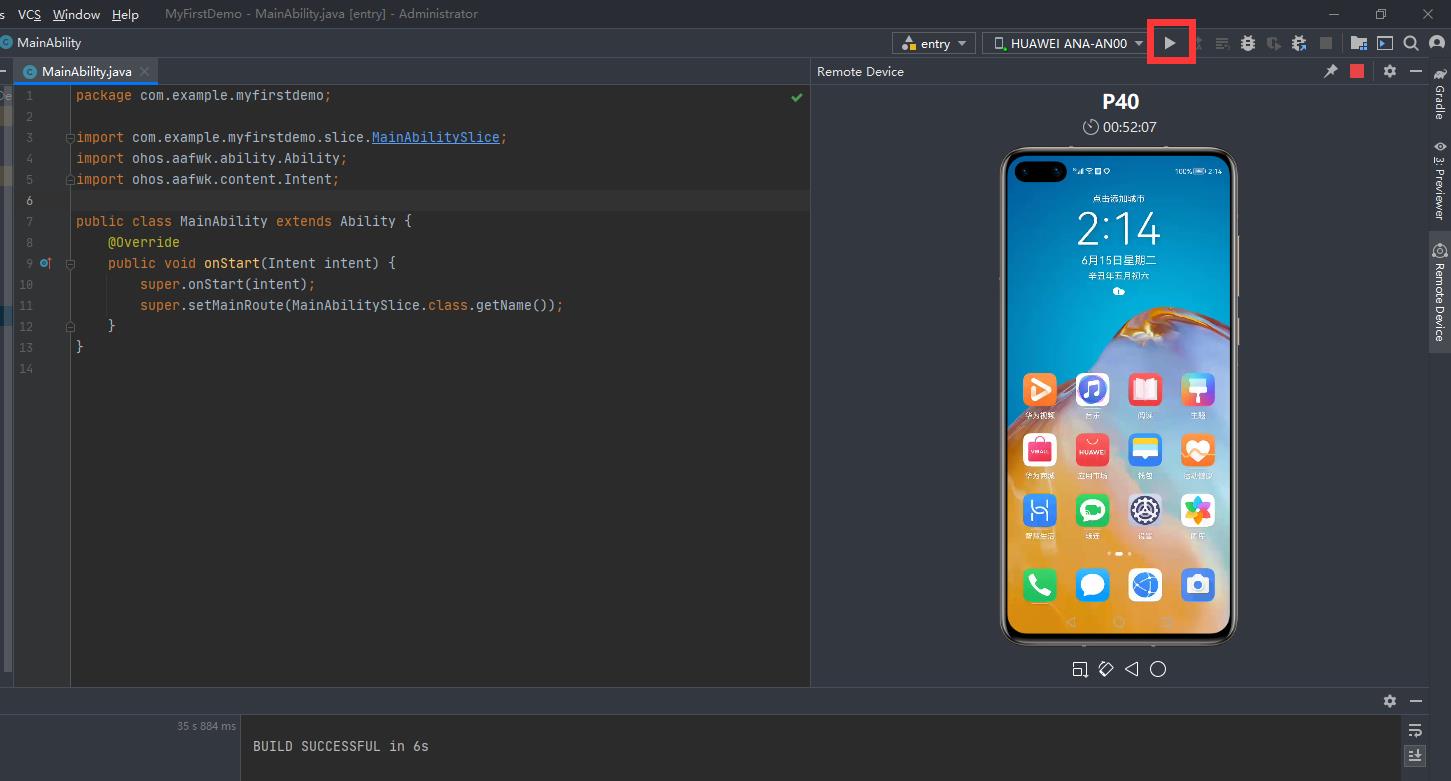Run the entry module
This screenshot has height=781, width=1451.
(x=1170, y=43)
